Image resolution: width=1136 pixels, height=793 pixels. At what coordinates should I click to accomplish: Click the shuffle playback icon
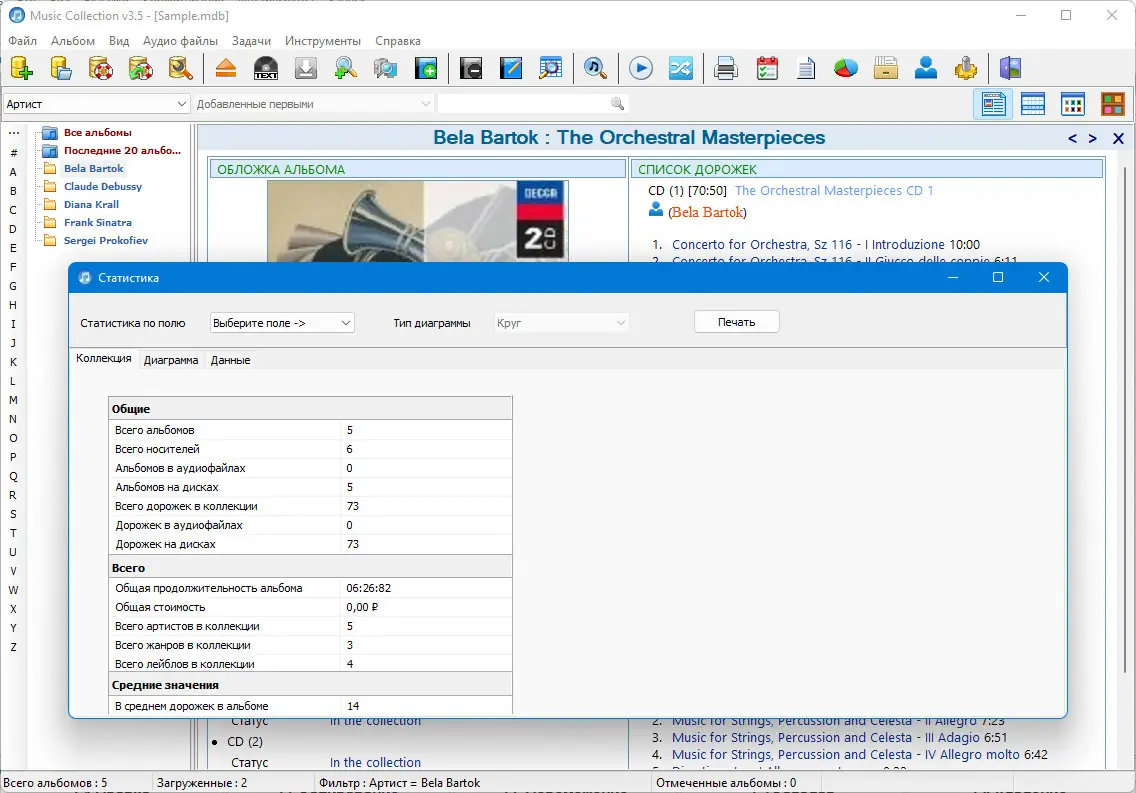pos(681,68)
